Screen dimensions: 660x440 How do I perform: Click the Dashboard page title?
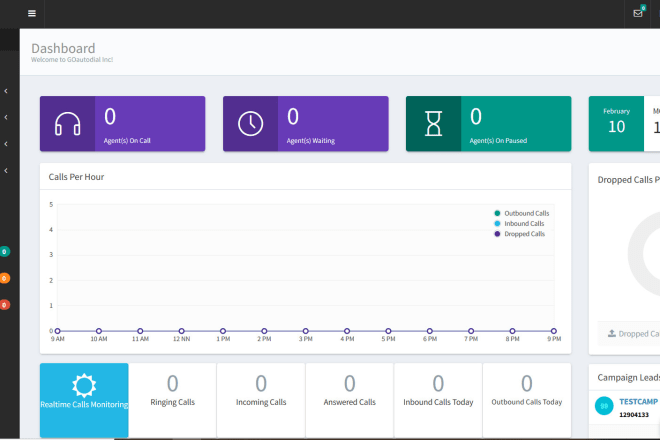point(63,48)
